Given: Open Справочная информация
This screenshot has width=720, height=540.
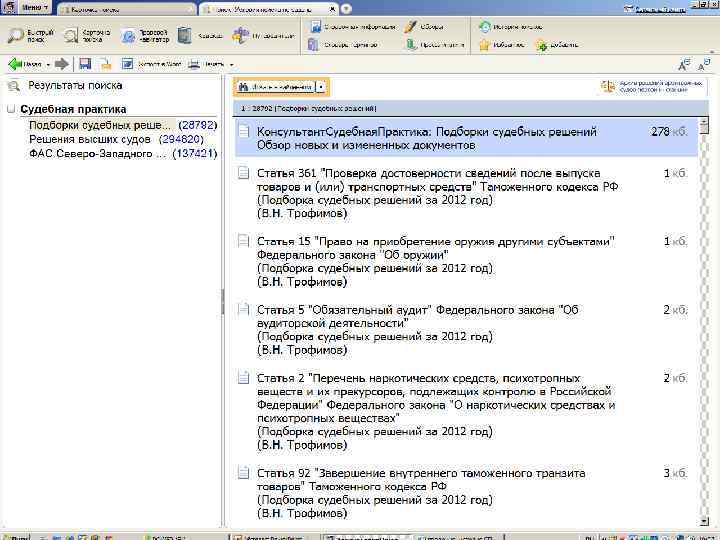Looking at the screenshot, I should click(353, 27).
